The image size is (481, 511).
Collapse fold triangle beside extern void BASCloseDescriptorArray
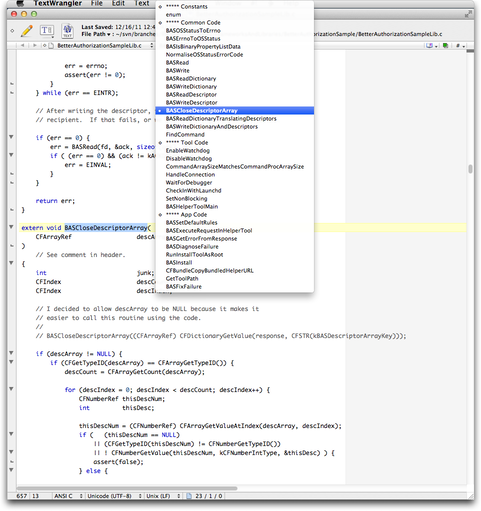tap(11, 227)
